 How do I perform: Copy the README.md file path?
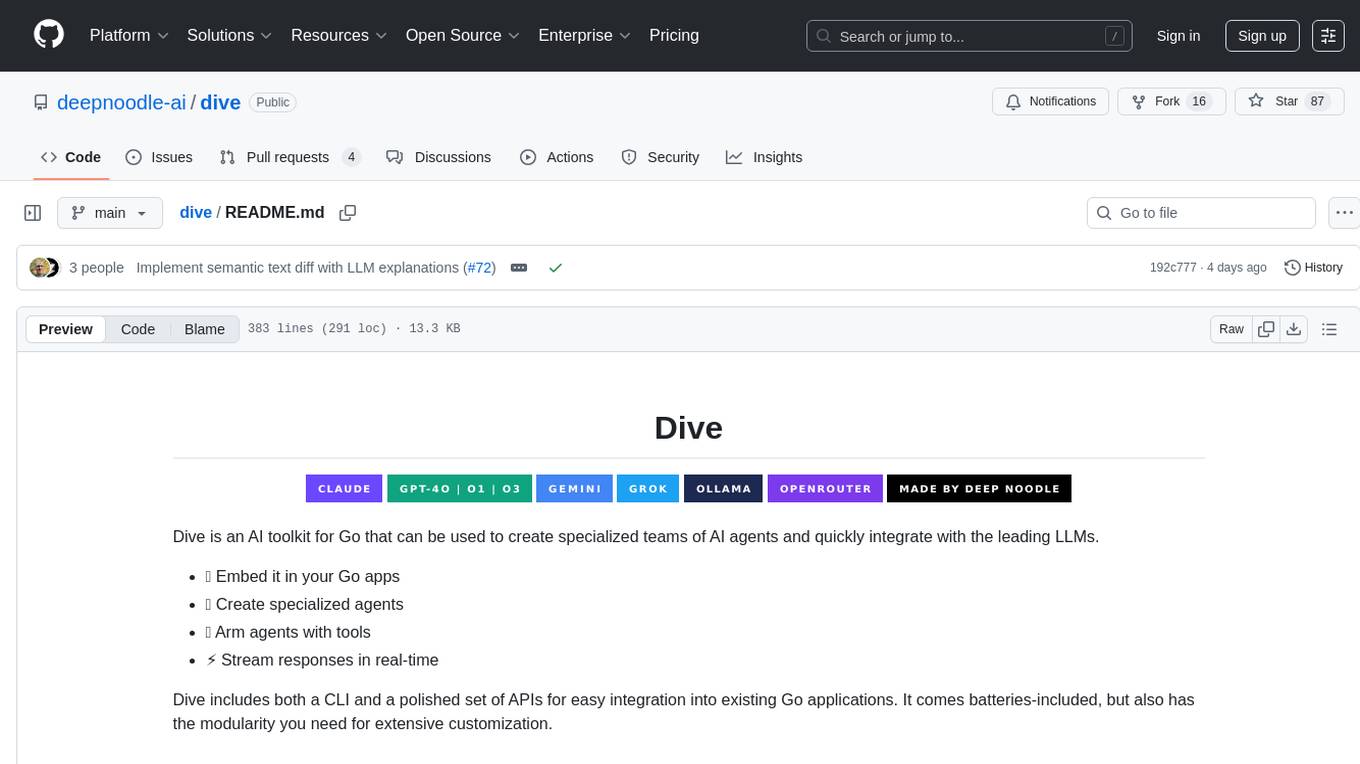[x=348, y=213]
